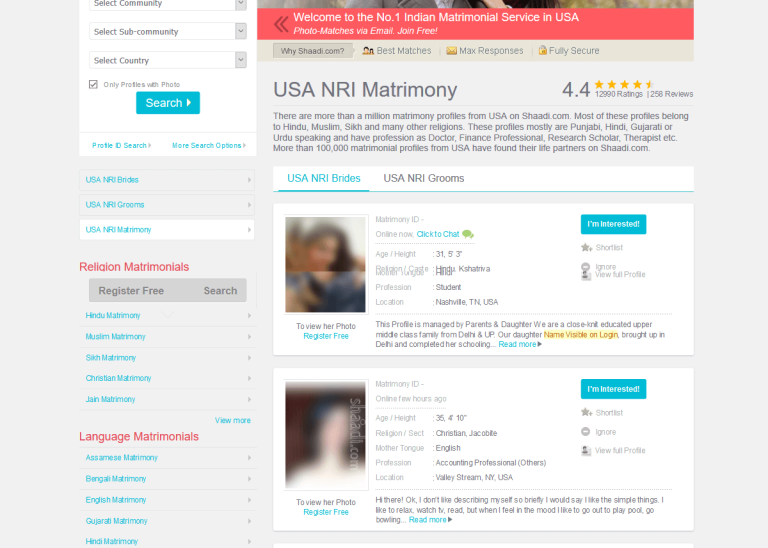
Task: Click the 258 Reviews text
Action: tap(672, 94)
